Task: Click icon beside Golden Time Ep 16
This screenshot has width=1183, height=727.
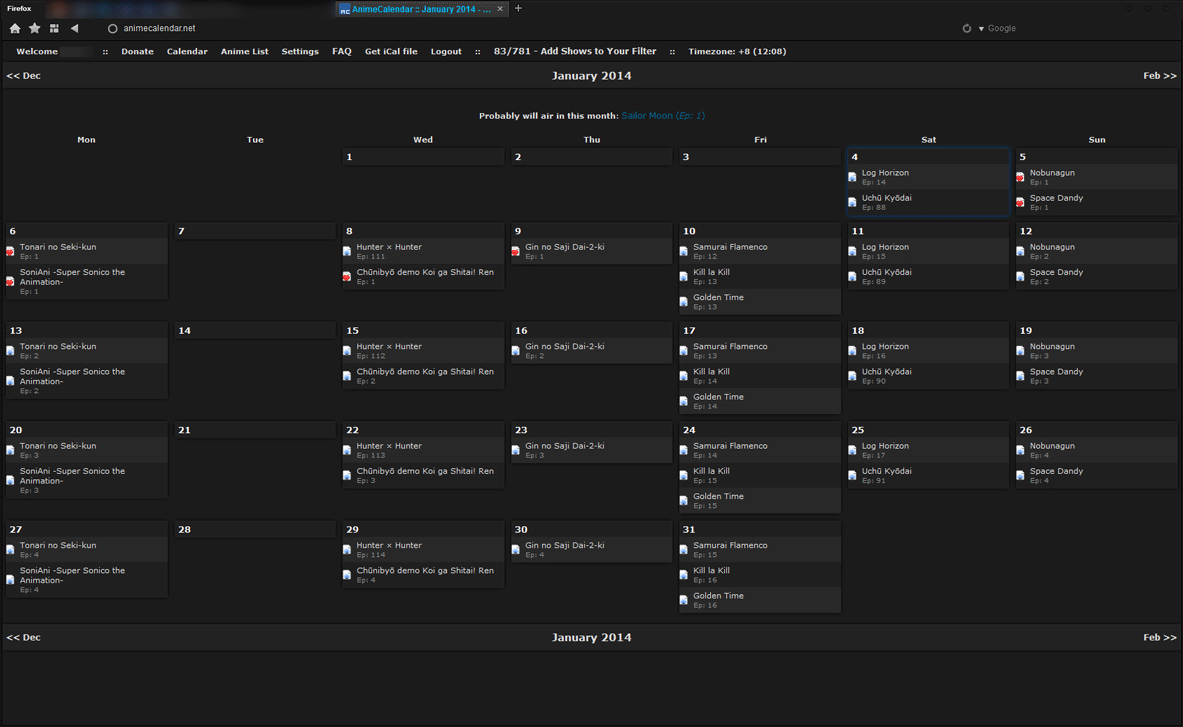Action: (684, 600)
